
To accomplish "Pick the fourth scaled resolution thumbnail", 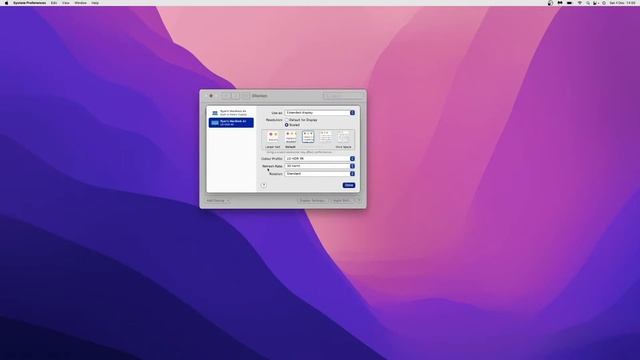I will 326,137.
